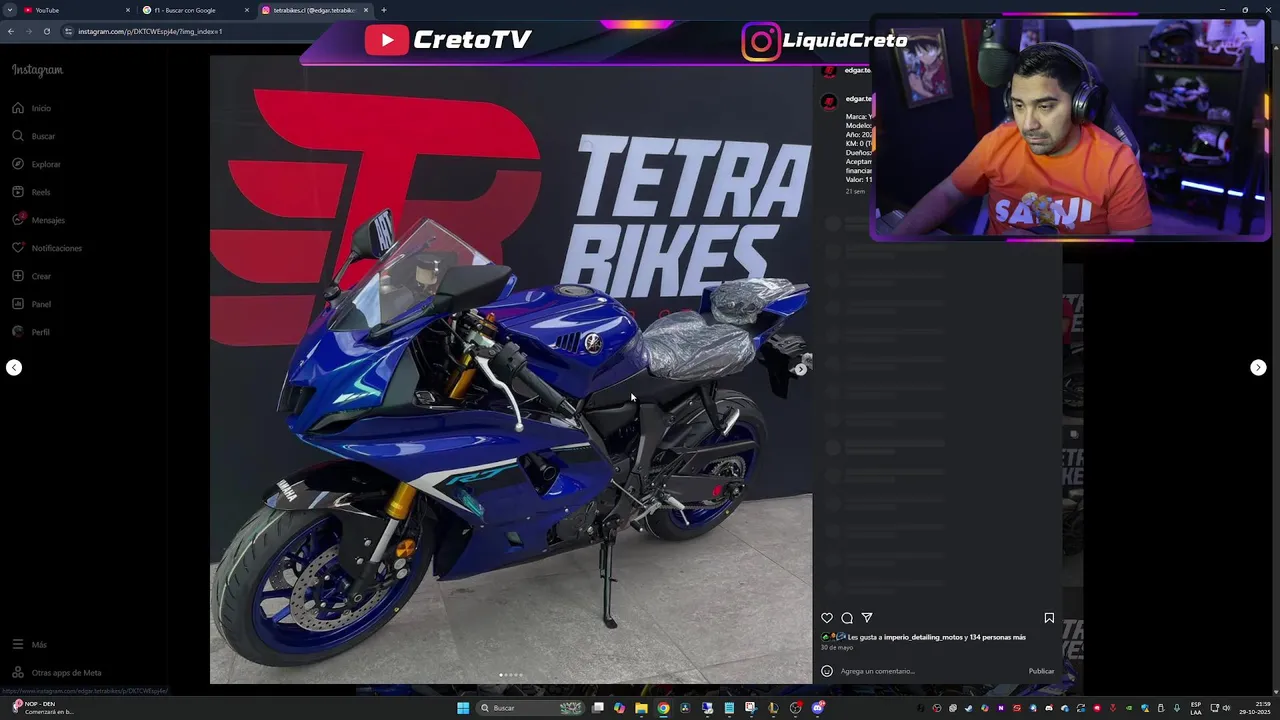Click the comment bubble icon

(847, 618)
